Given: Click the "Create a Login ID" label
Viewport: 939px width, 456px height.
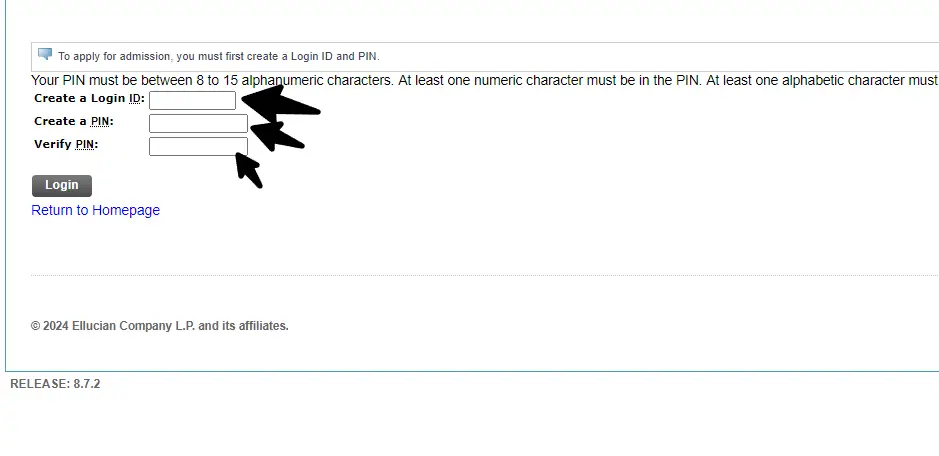Looking at the screenshot, I should pos(80,98).
